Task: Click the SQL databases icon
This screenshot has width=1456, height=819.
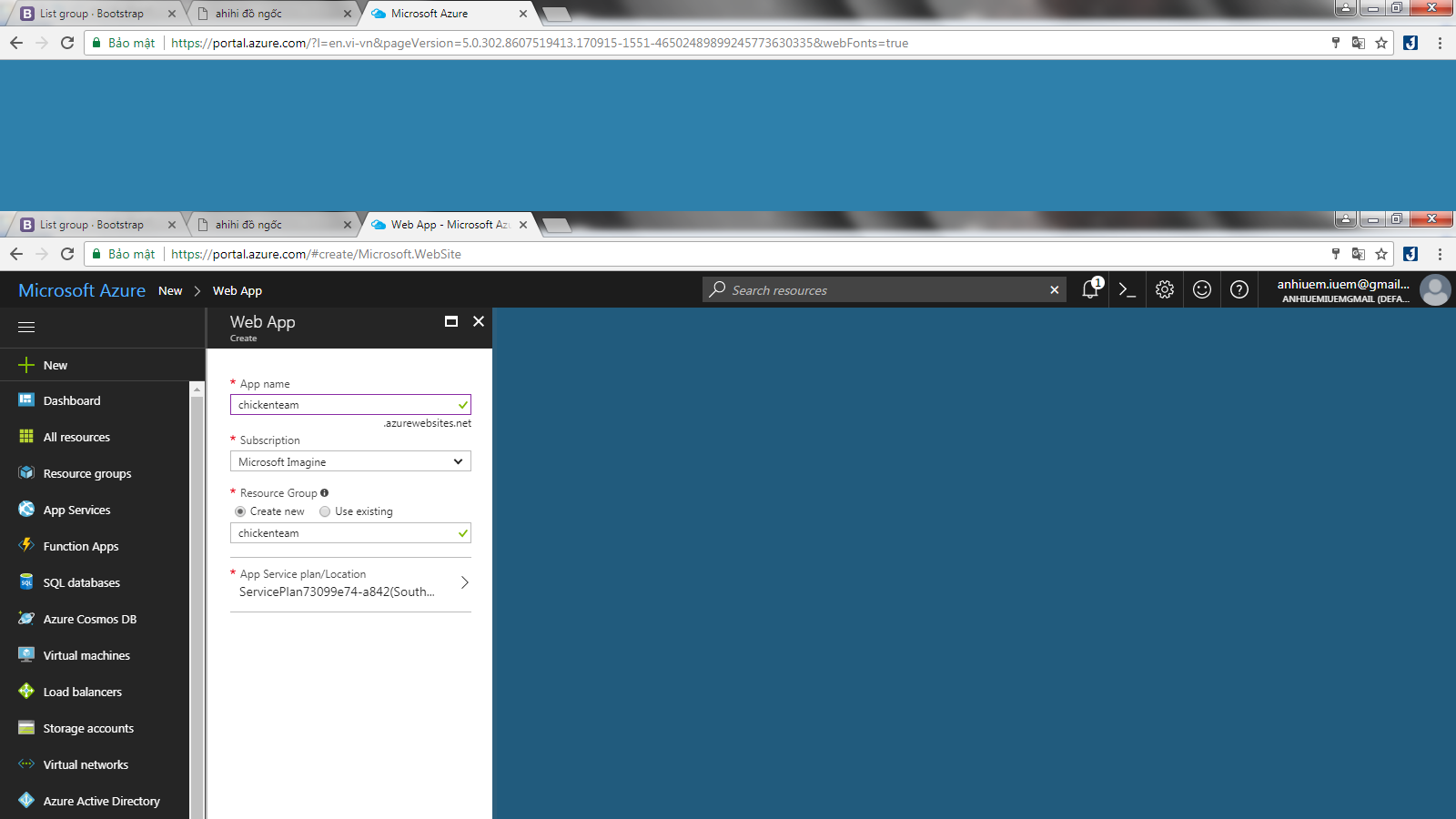Action: tap(26, 582)
